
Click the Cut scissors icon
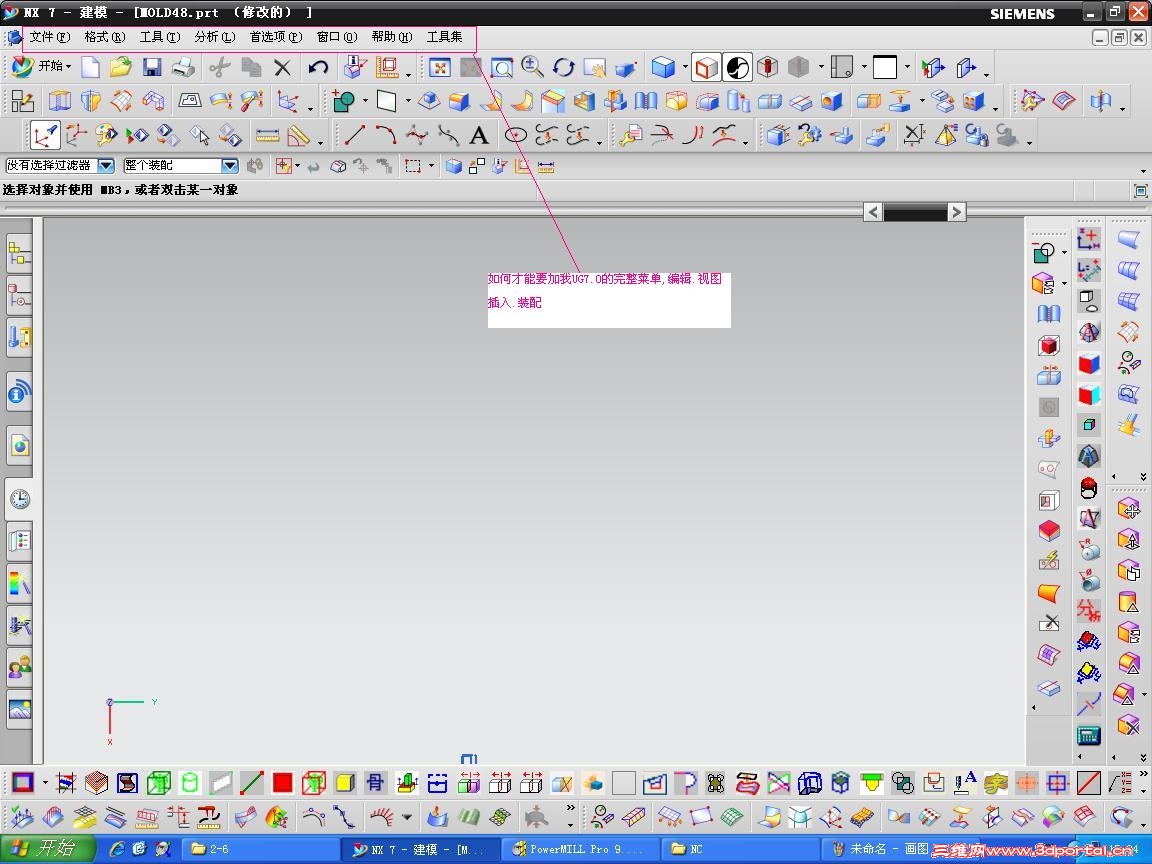[219, 68]
